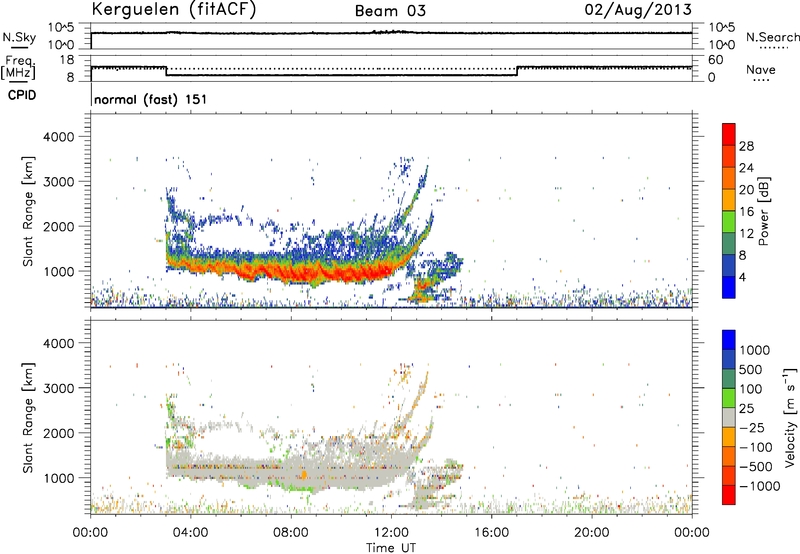Click the frequency step rise near 17:00
The image size is (800, 554).
pyautogui.click(x=517, y=71)
